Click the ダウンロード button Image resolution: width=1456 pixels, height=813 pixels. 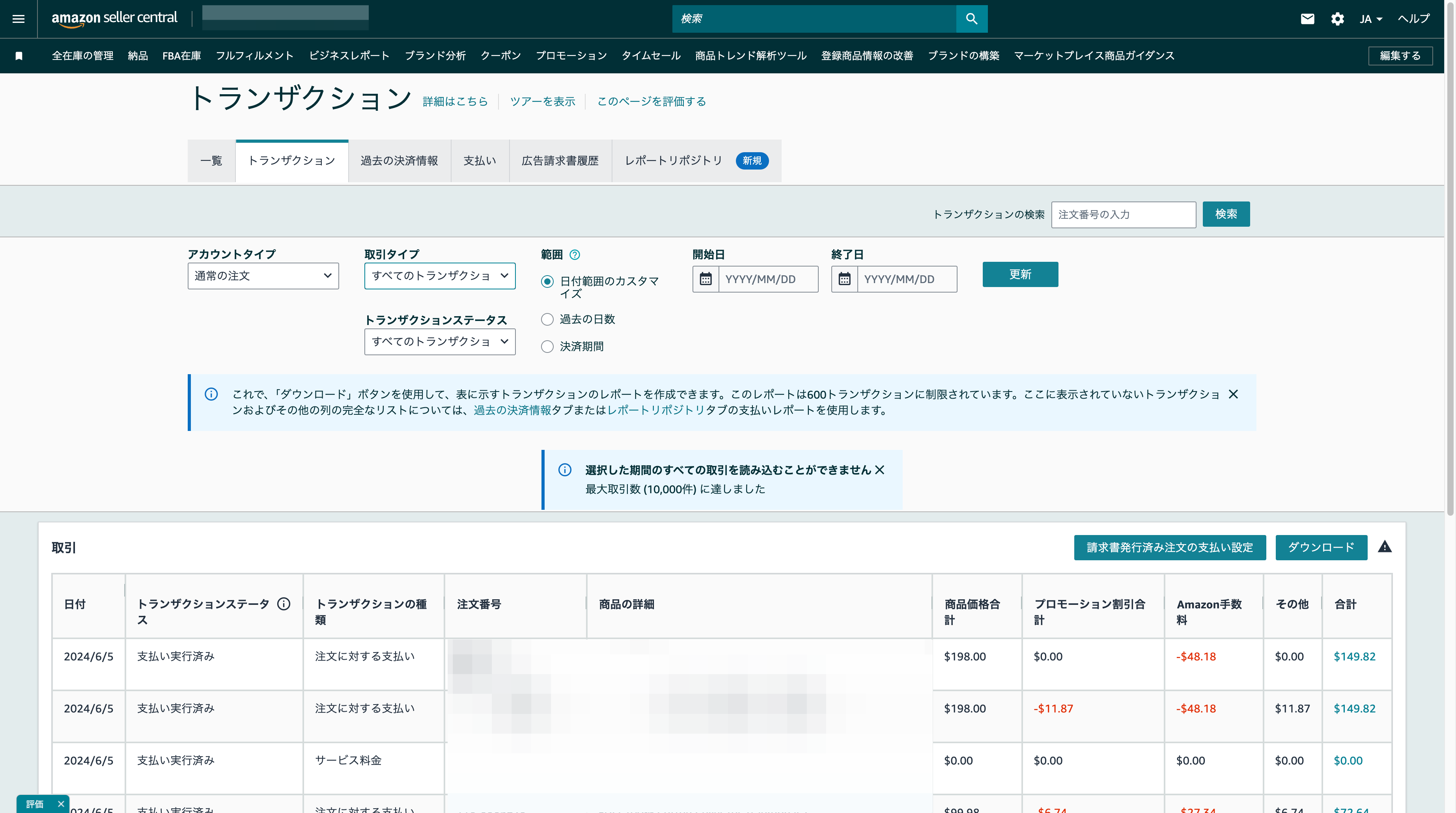tap(1321, 548)
